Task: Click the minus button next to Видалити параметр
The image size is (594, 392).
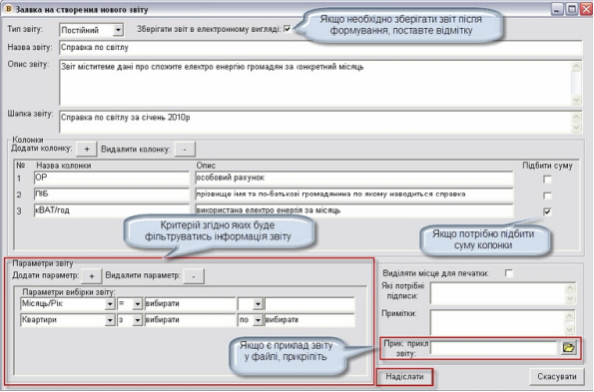Action: [x=194, y=276]
